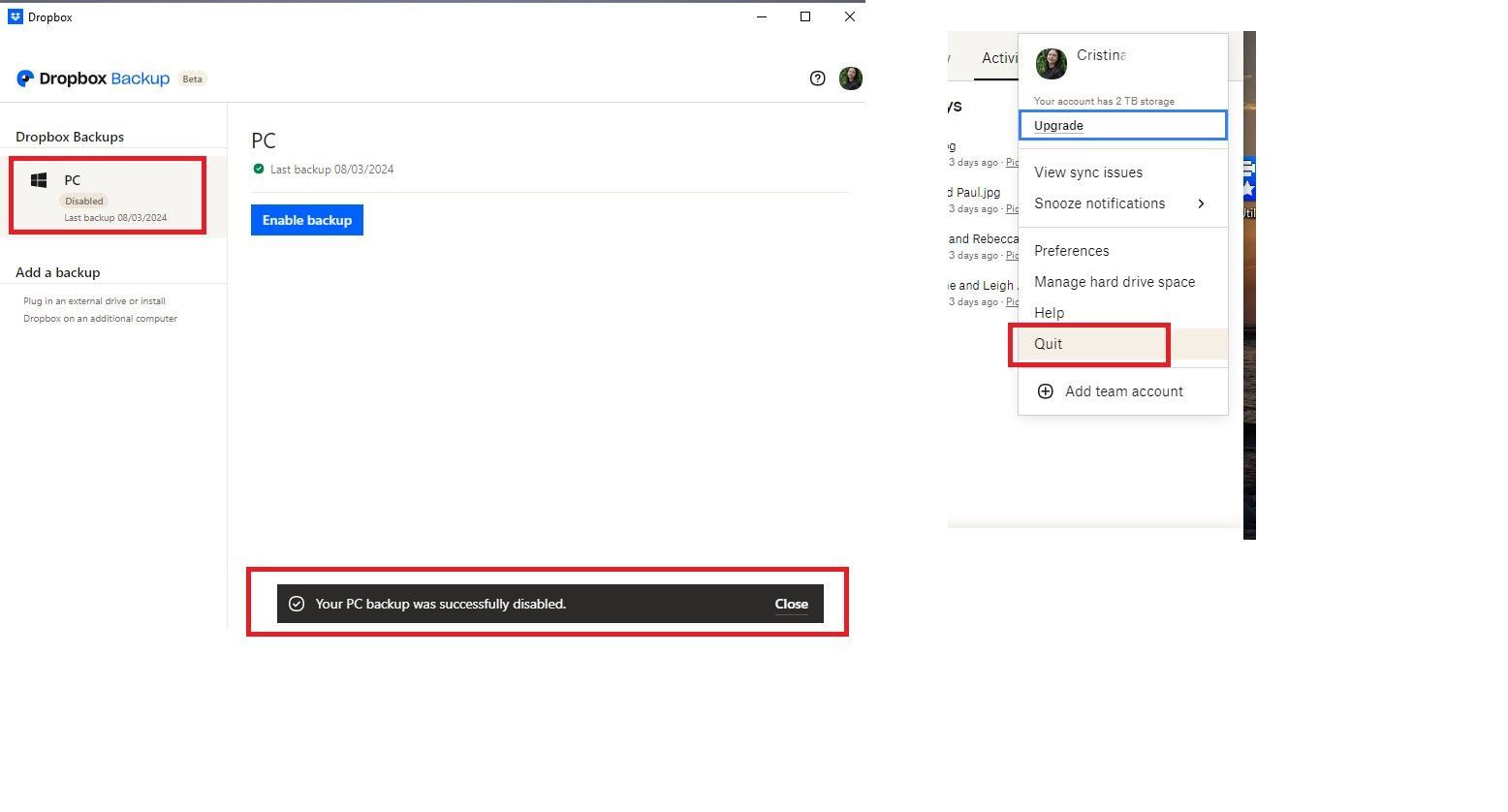Click the Disabled status badge under PC
Image resolution: width=1508 pixels, height=812 pixels.
coord(84,201)
